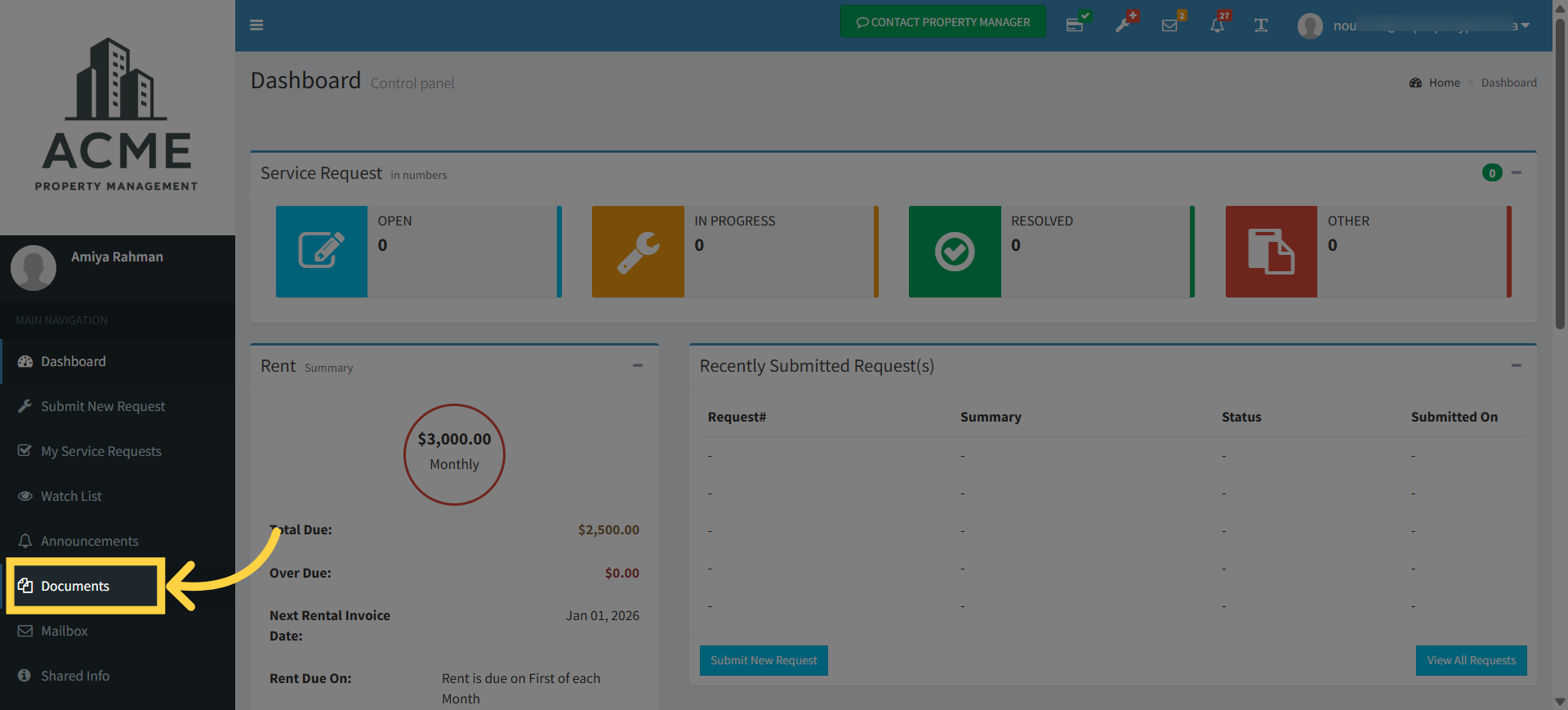1568x710 pixels.
Task: Click the Request# column header
Action: tap(737, 417)
